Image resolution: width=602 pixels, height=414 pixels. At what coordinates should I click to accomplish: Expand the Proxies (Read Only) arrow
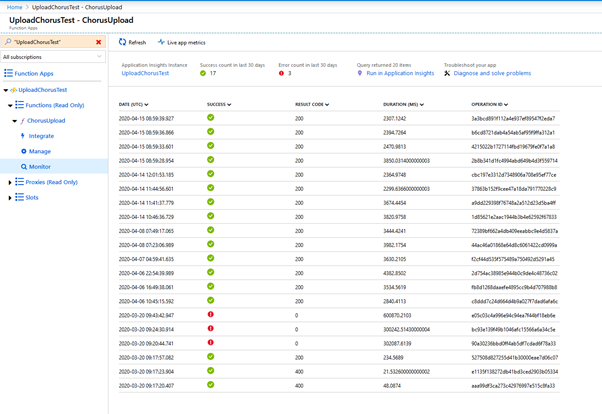point(10,182)
